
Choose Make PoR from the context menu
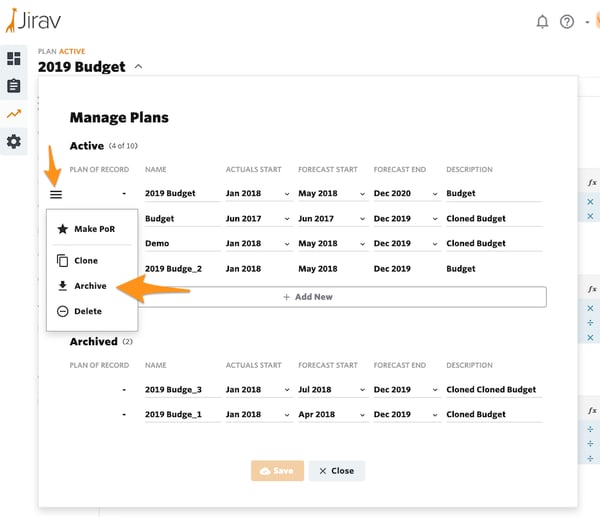pos(92,229)
